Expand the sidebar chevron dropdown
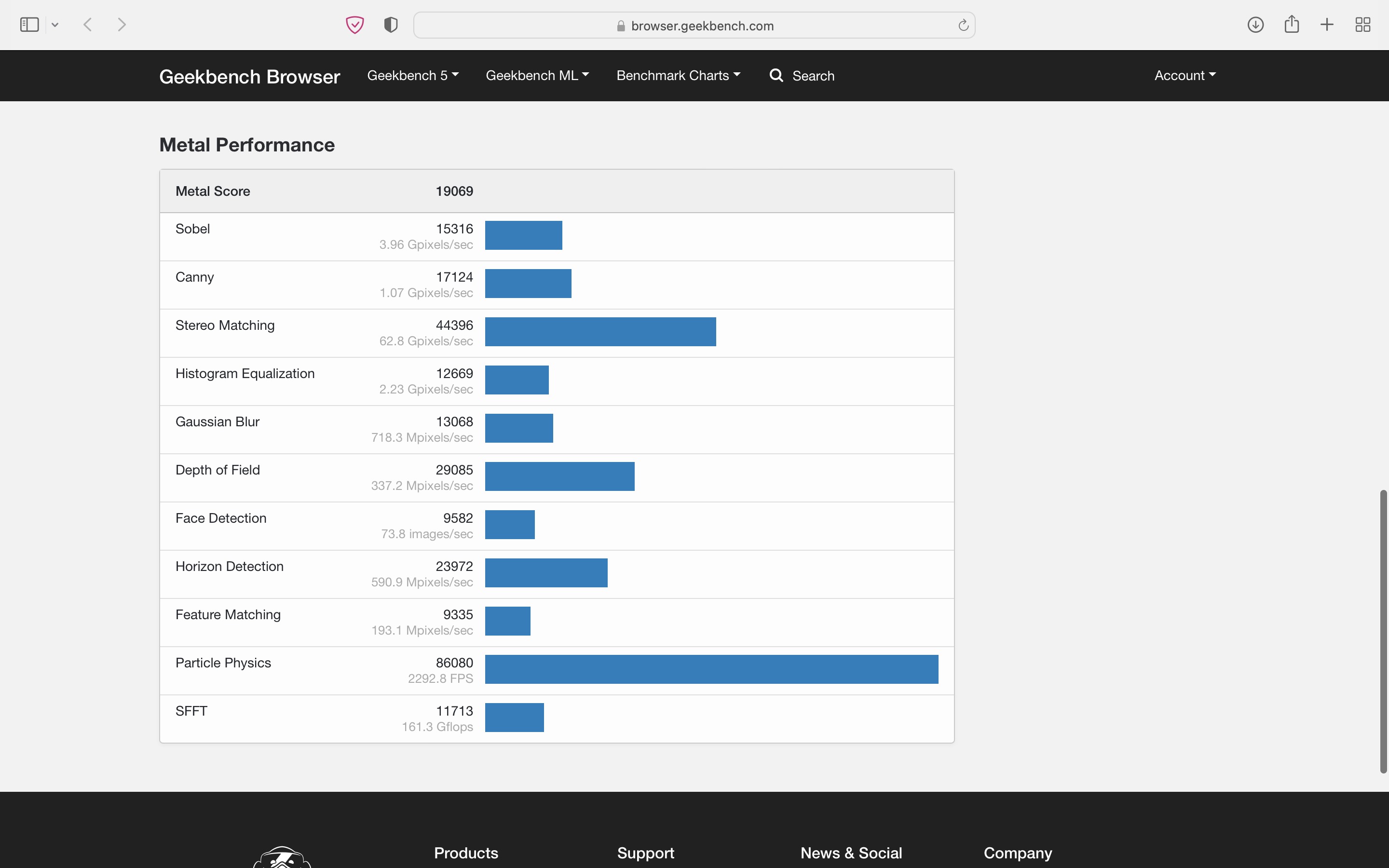The image size is (1389, 868). tap(55, 25)
